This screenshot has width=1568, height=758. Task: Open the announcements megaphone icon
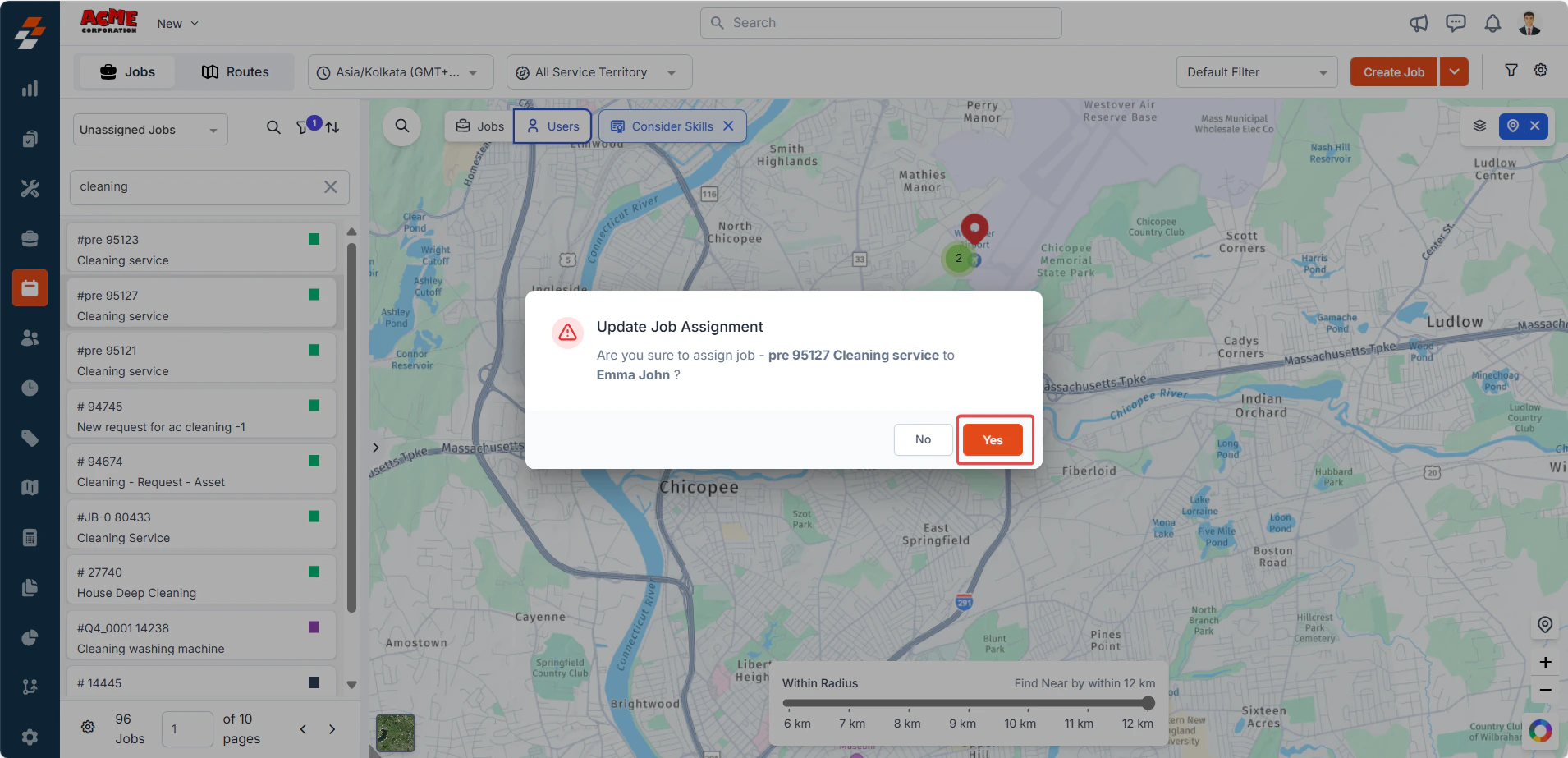[x=1419, y=23]
